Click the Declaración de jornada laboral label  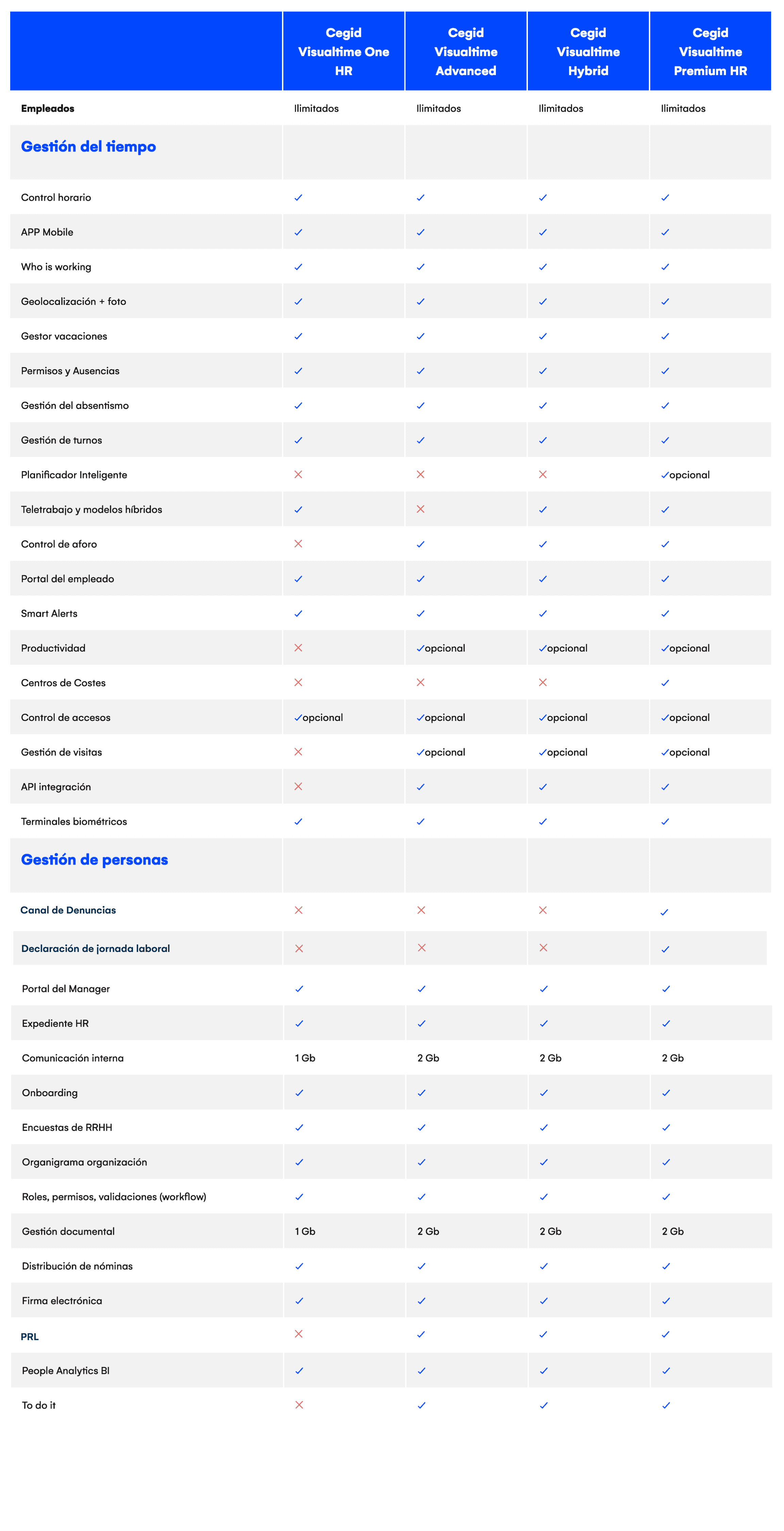click(x=96, y=949)
